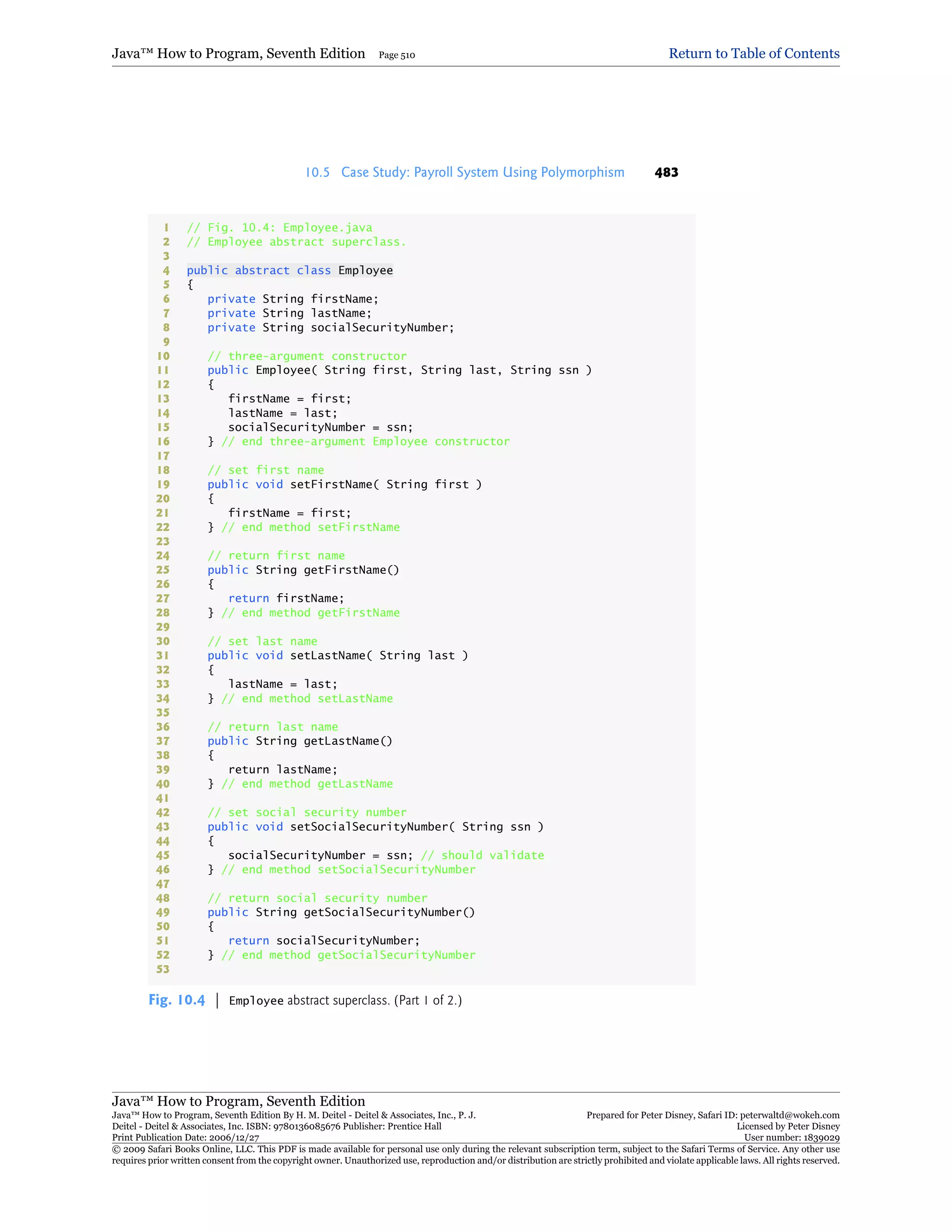Click the public Employee constructor signature line
The image size is (952, 1232).
[399, 370]
